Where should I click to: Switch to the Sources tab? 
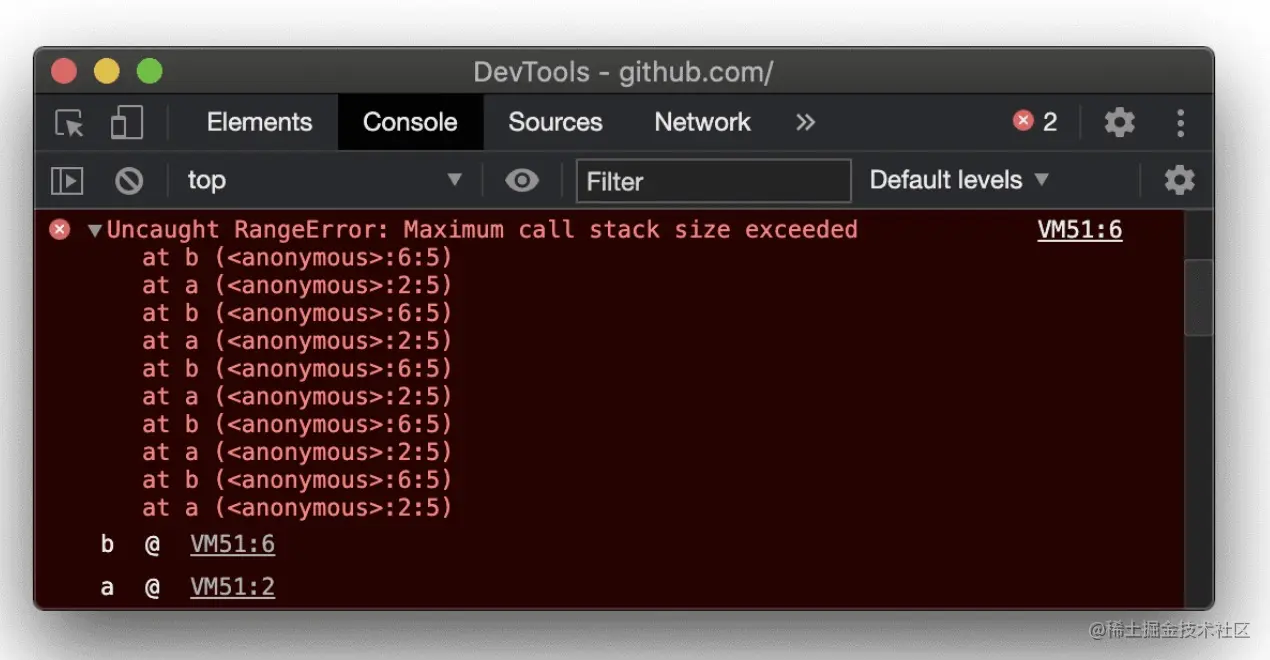click(x=555, y=122)
